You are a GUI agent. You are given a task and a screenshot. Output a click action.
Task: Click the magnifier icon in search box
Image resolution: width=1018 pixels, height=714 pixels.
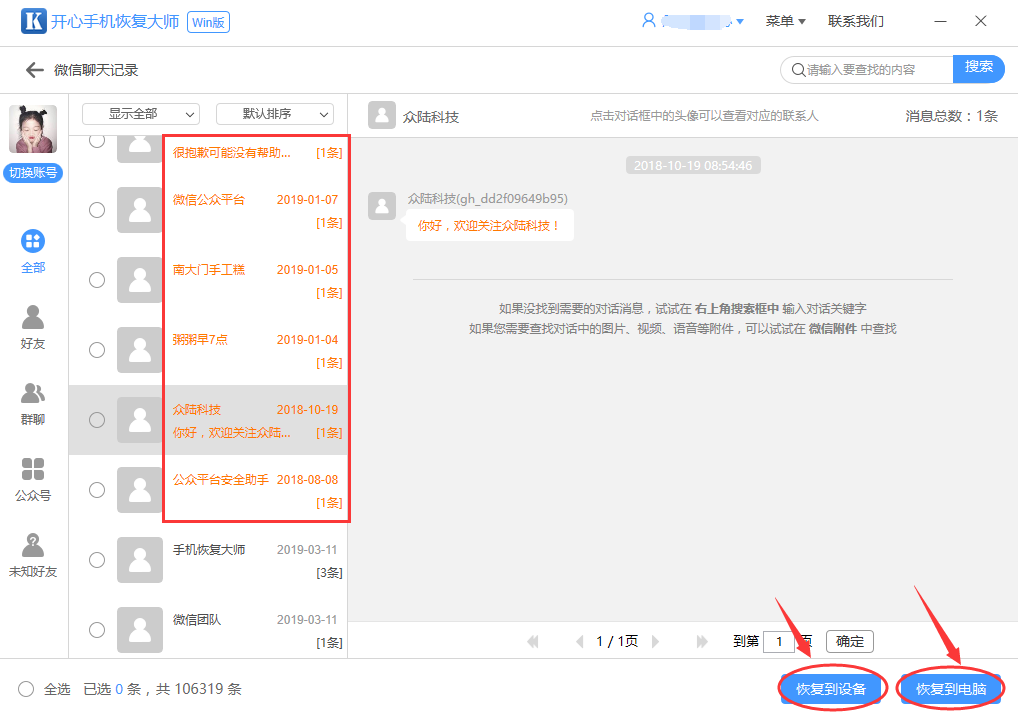pyautogui.click(x=798, y=69)
